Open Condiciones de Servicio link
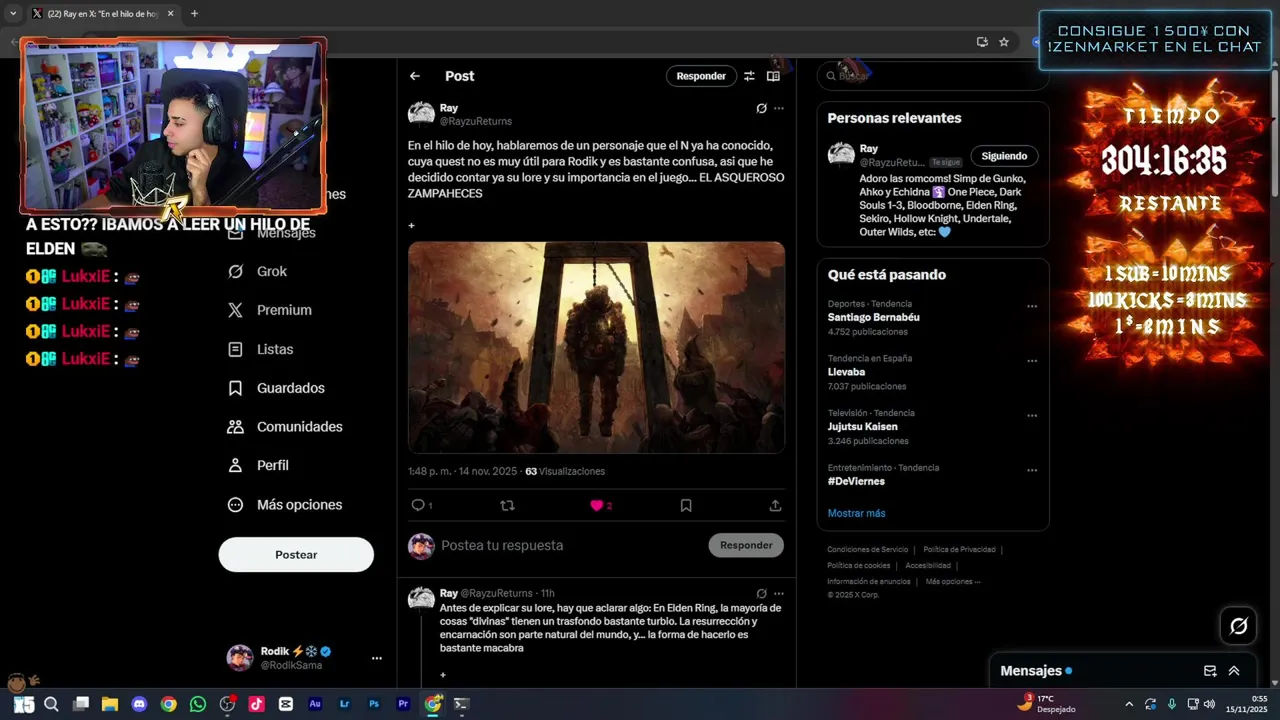This screenshot has width=1280, height=720. pos(867,549)
